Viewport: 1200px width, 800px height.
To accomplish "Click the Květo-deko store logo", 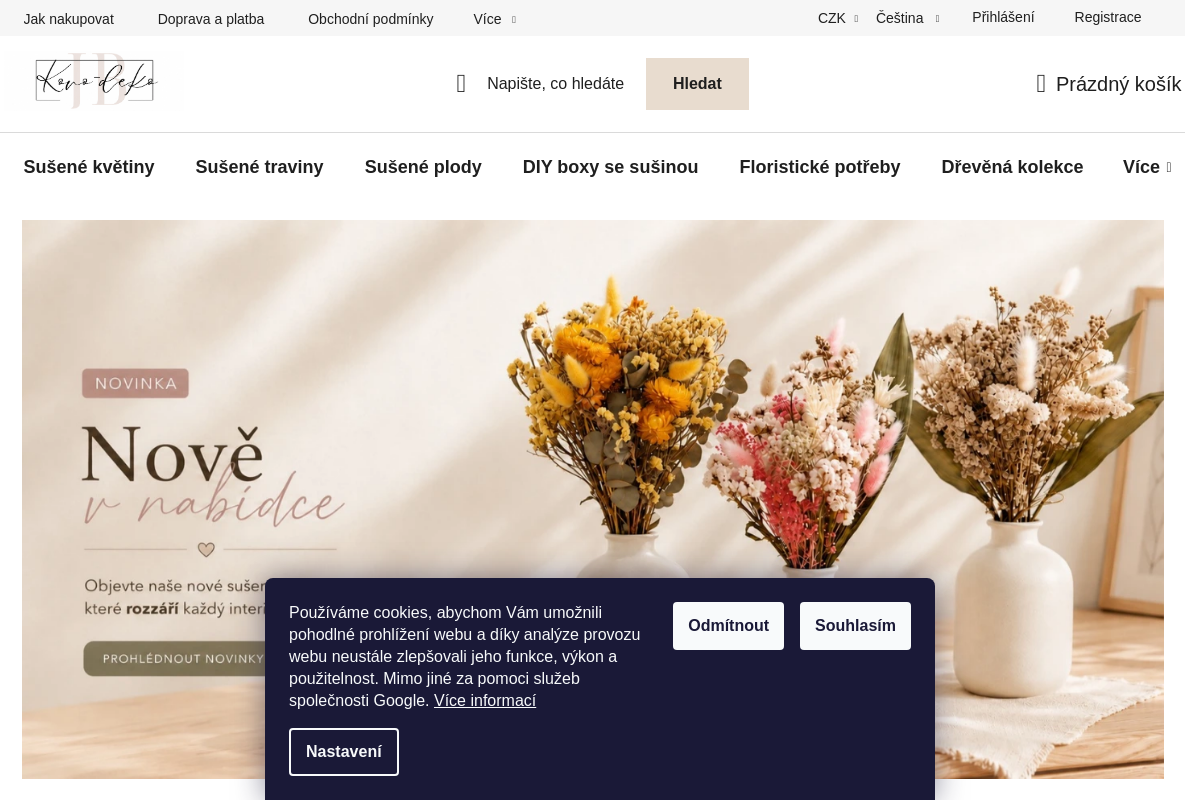I will [x=96, y=81].
